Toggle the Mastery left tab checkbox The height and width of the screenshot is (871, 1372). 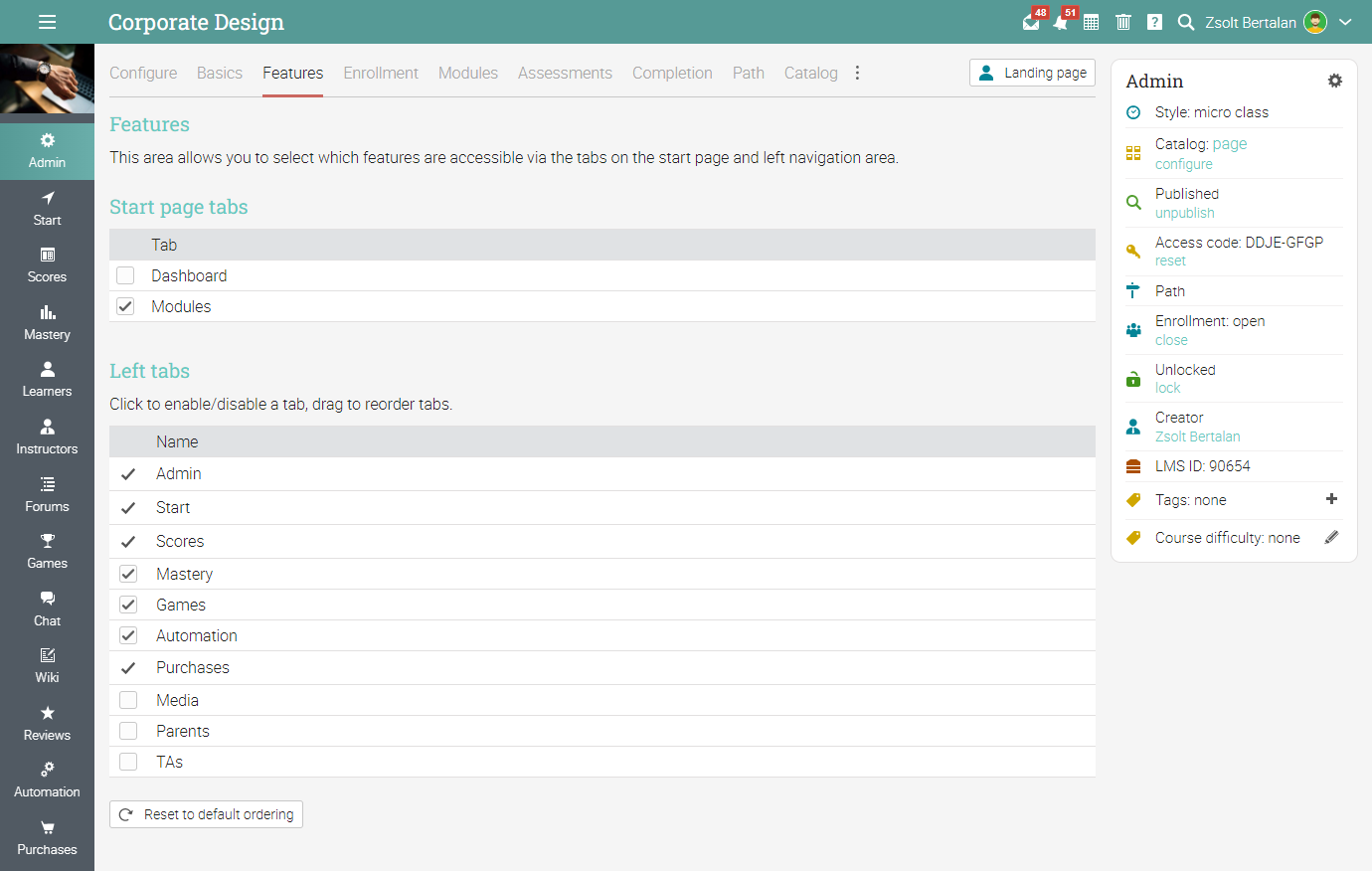coord(128,574)
